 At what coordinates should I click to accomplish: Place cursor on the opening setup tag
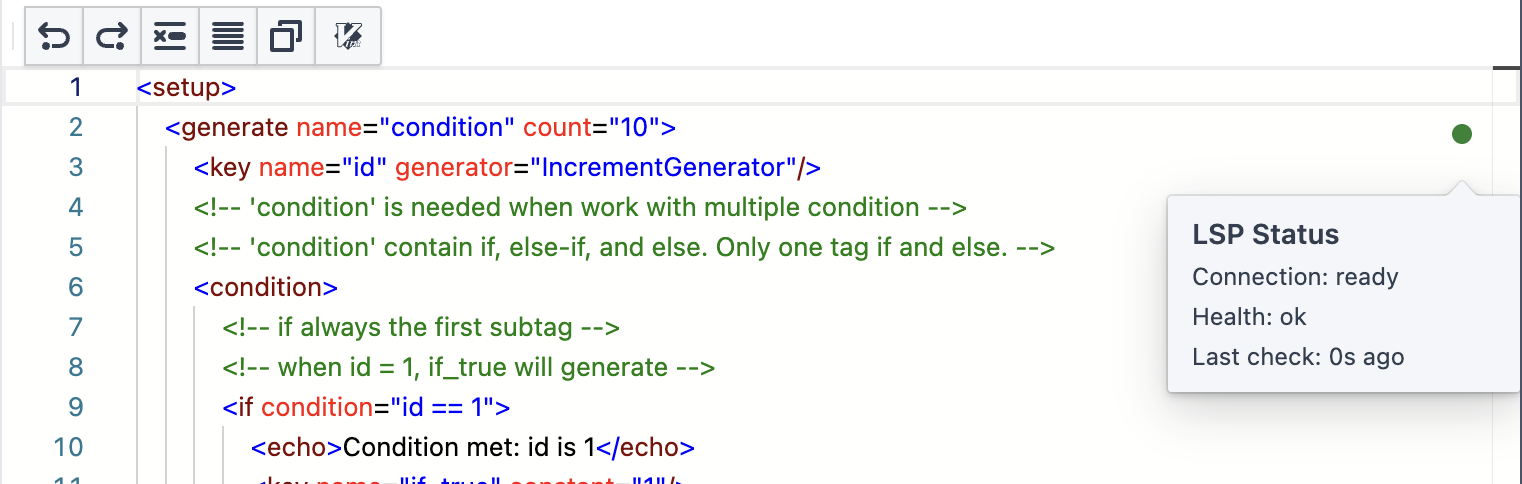[186, 87]
